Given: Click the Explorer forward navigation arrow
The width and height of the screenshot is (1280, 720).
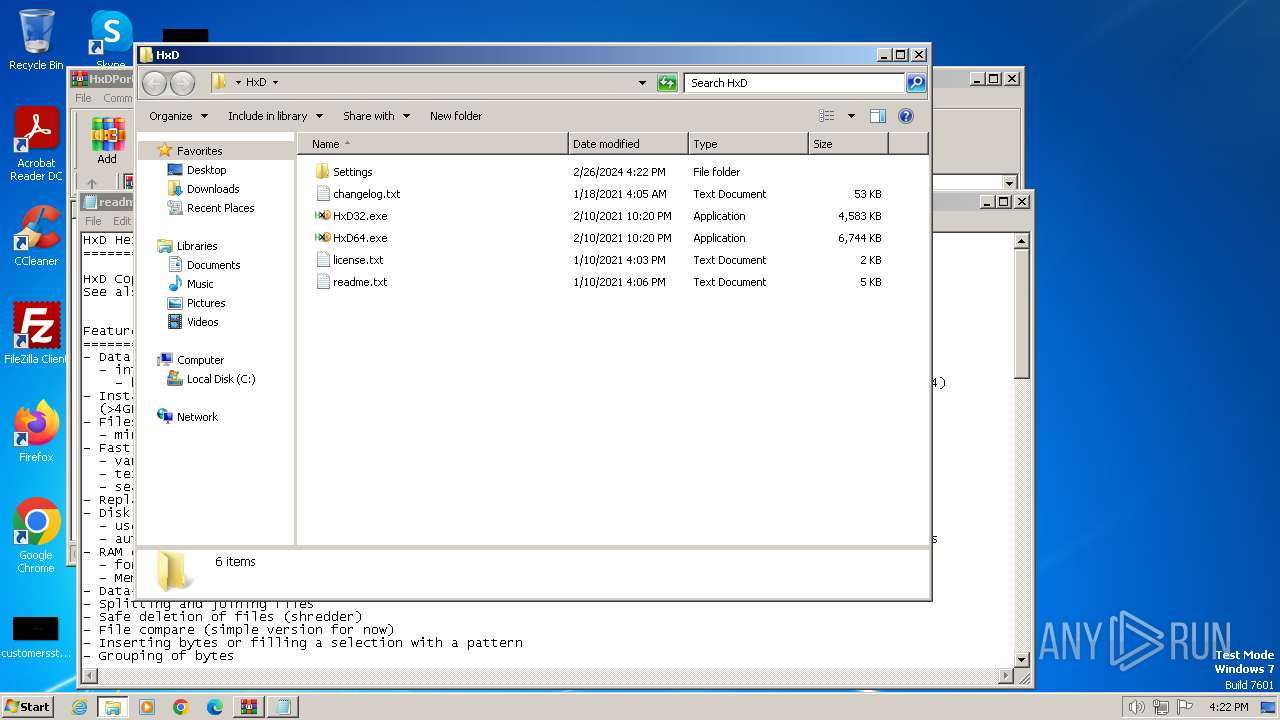Looking at the screenshot, I should pyautogui.click(x=182, y=83).
